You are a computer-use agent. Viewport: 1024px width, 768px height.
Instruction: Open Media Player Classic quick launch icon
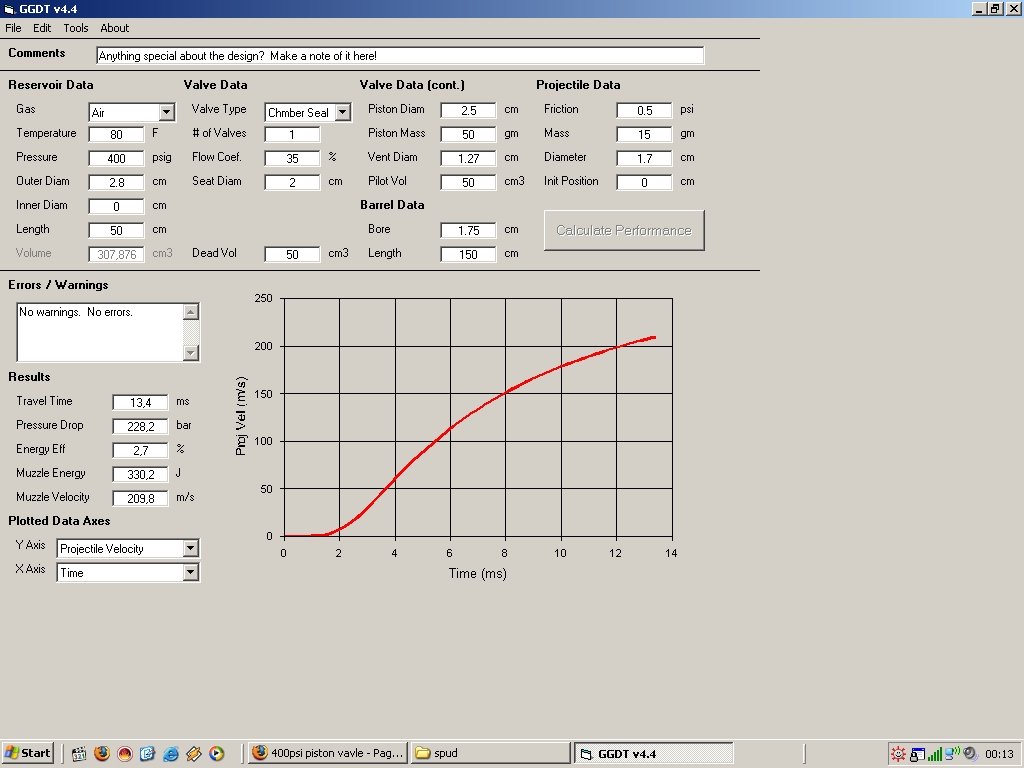(x=79, y=753)
